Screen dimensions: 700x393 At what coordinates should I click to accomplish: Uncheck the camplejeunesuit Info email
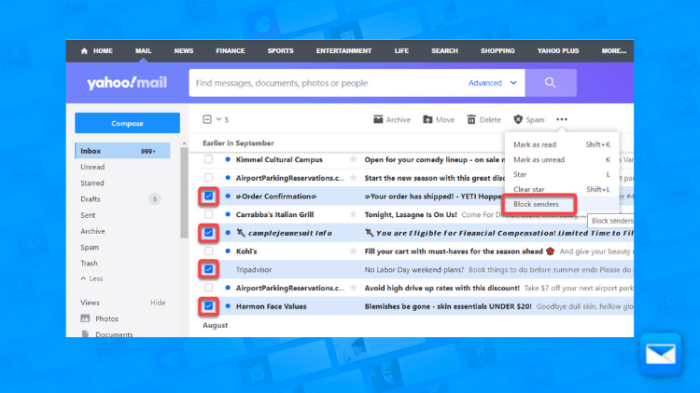coord(208,233)
